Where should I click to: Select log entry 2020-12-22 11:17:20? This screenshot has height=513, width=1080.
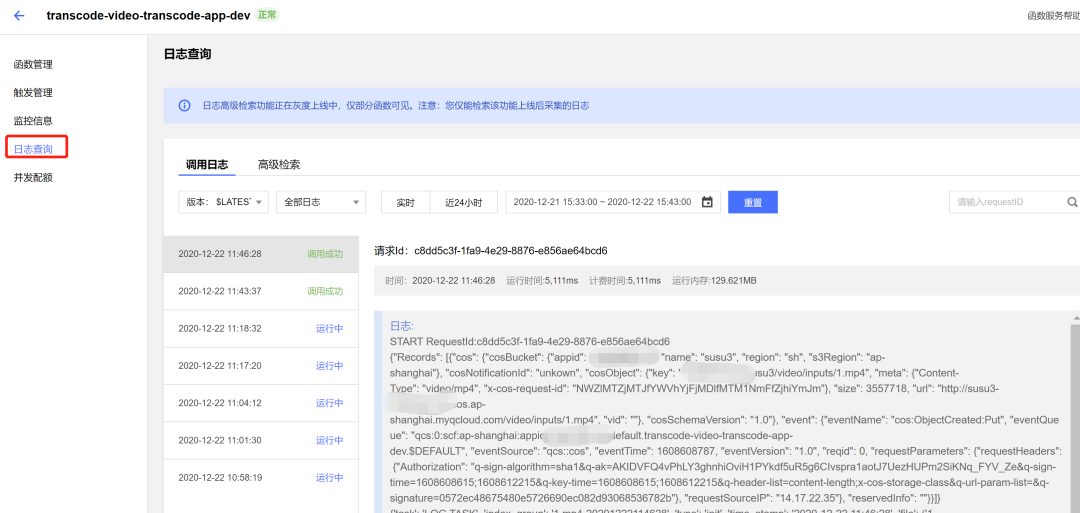tap(260, 366)
